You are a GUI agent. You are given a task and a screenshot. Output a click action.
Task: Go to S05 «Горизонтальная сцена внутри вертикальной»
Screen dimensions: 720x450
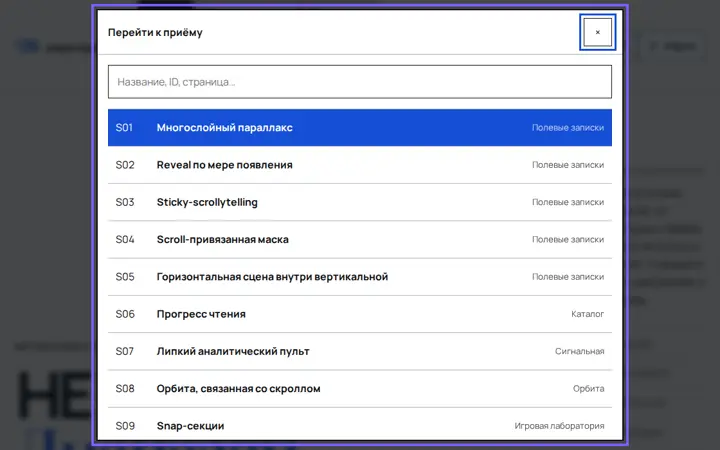point(360,276)
